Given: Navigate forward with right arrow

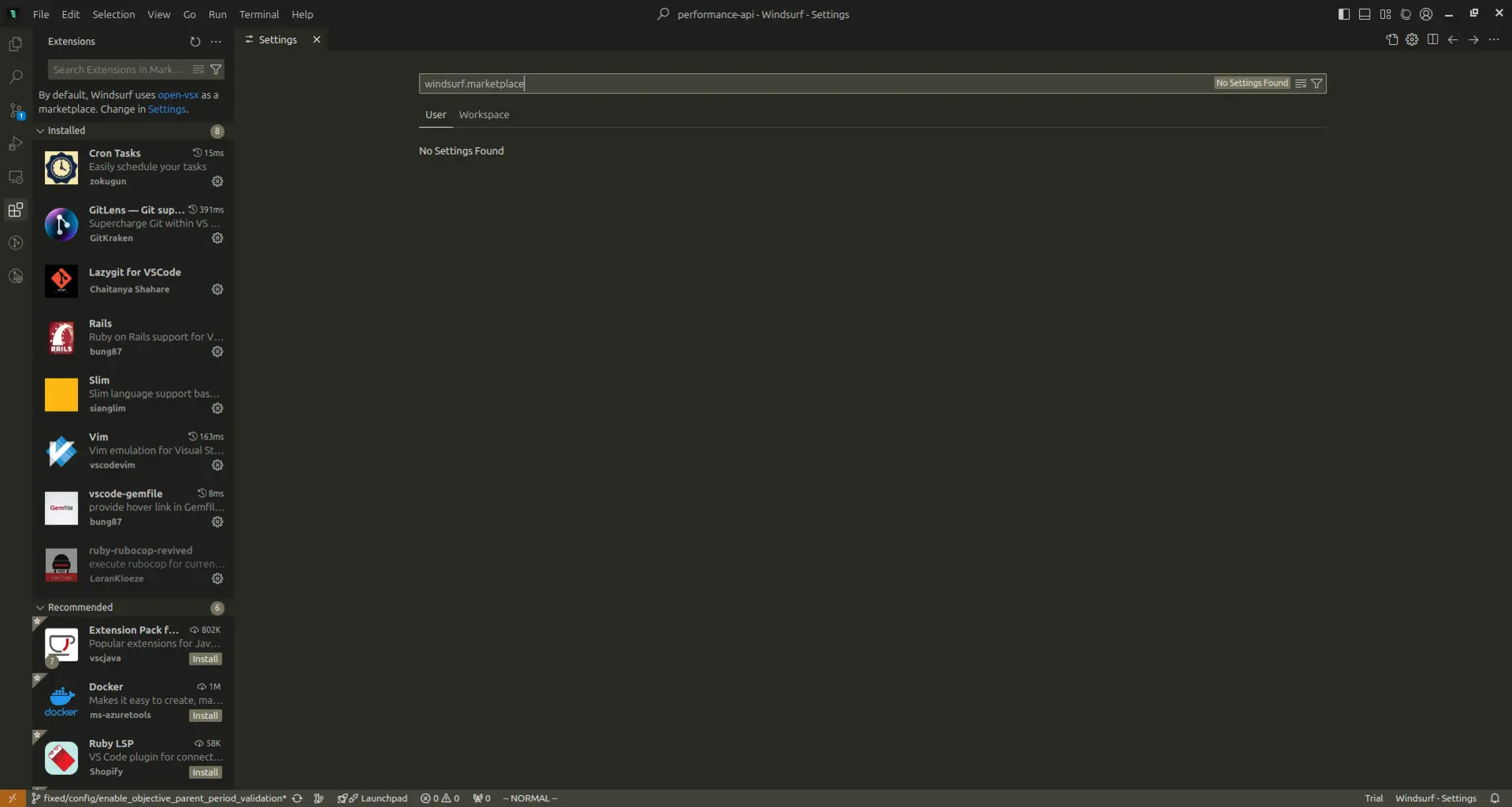Looking at the screenshot, I should pos(1473,39).
